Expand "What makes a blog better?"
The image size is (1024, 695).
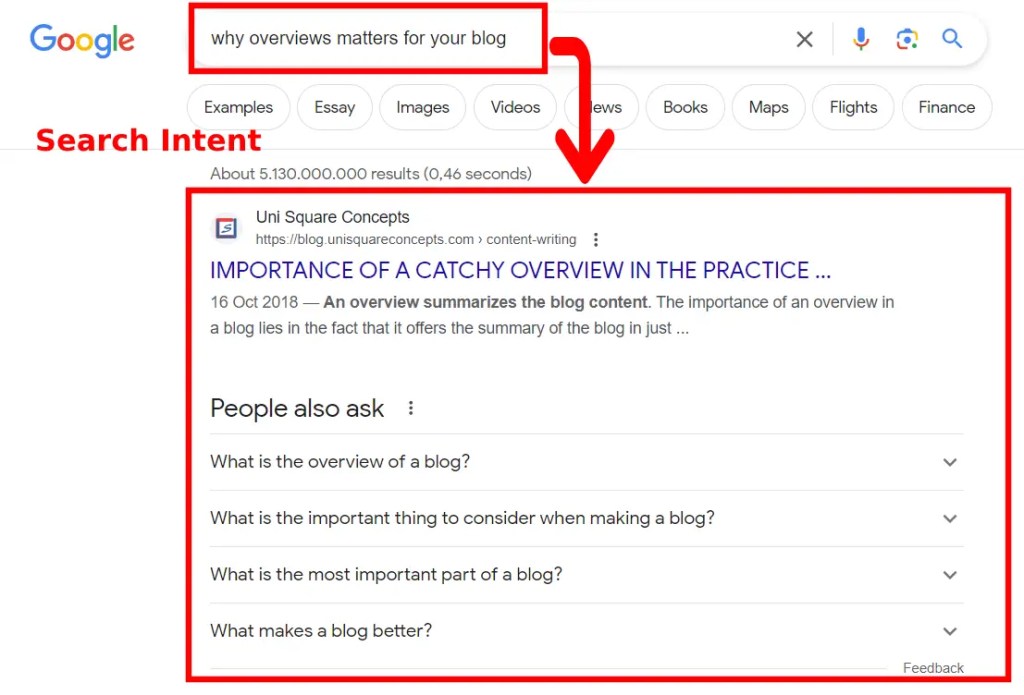tap(949, 631)
